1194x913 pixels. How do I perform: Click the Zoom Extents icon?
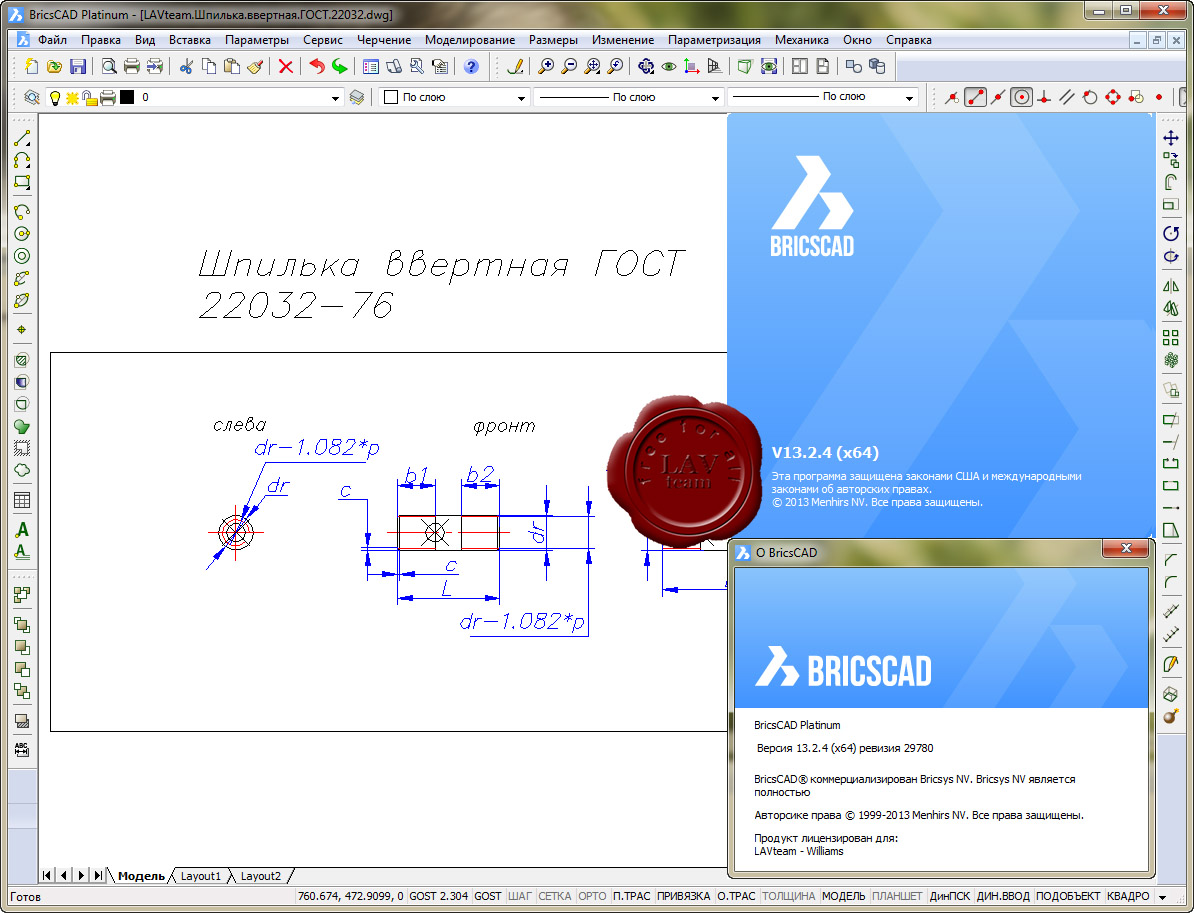pos(592,66)
